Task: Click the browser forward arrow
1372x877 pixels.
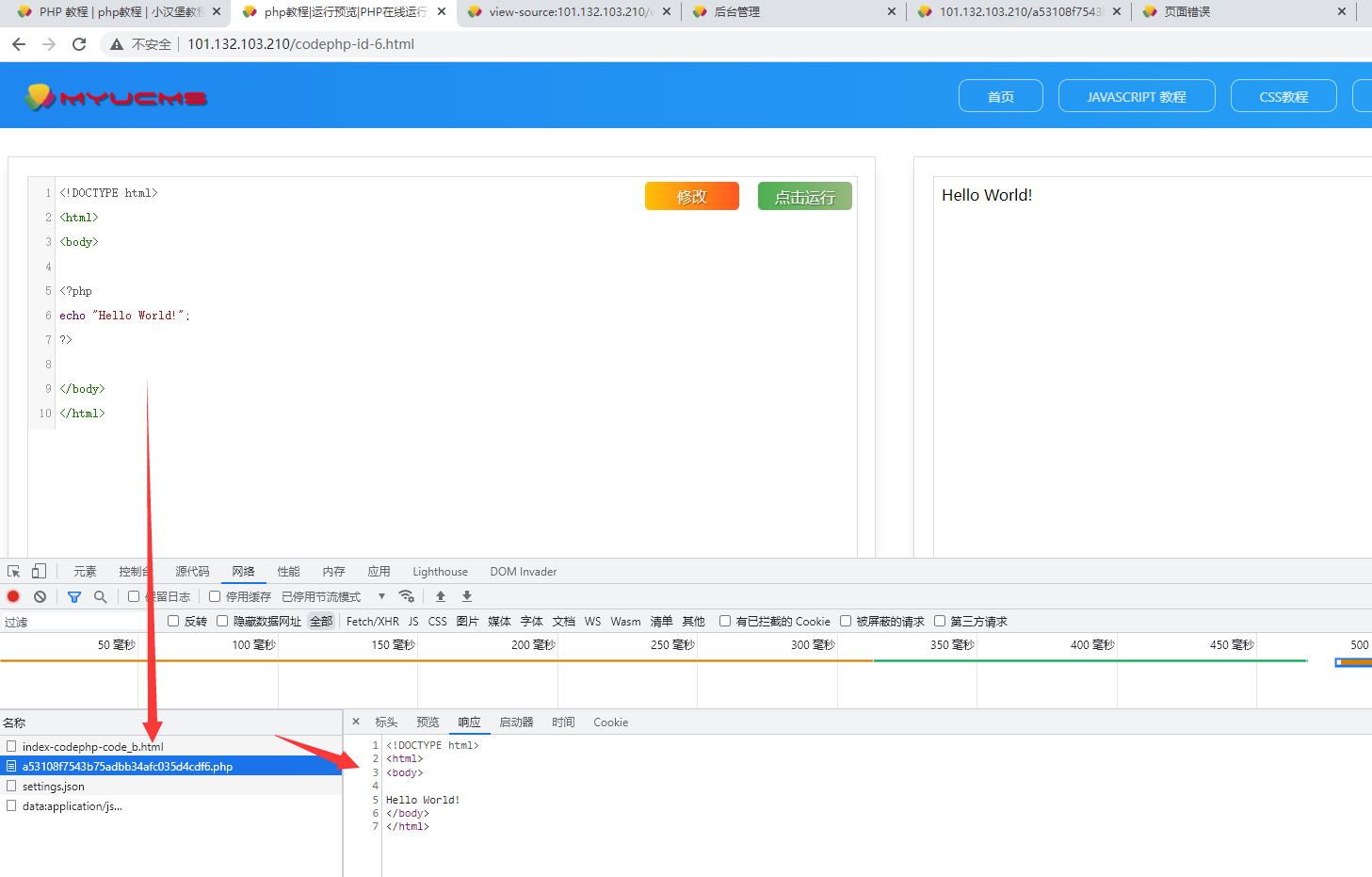Action: 49,44
